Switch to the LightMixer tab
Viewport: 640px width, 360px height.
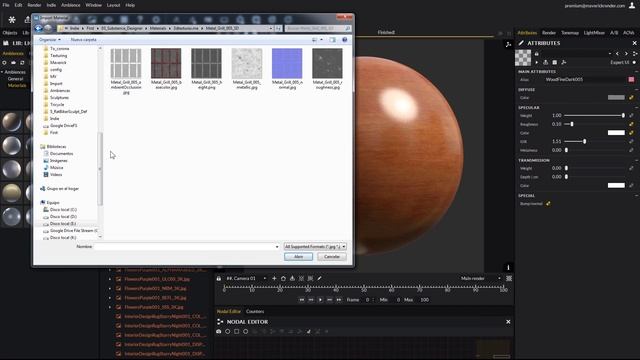[594, 33]
